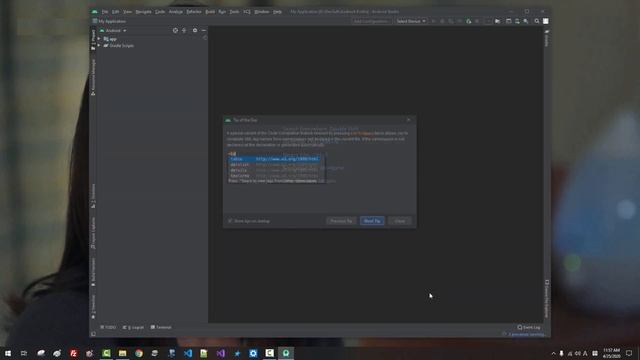The height and width of the screenshot is (360, 640).
Task: Open Google Chrome from the taskbar
Action: tap(139, 353)
